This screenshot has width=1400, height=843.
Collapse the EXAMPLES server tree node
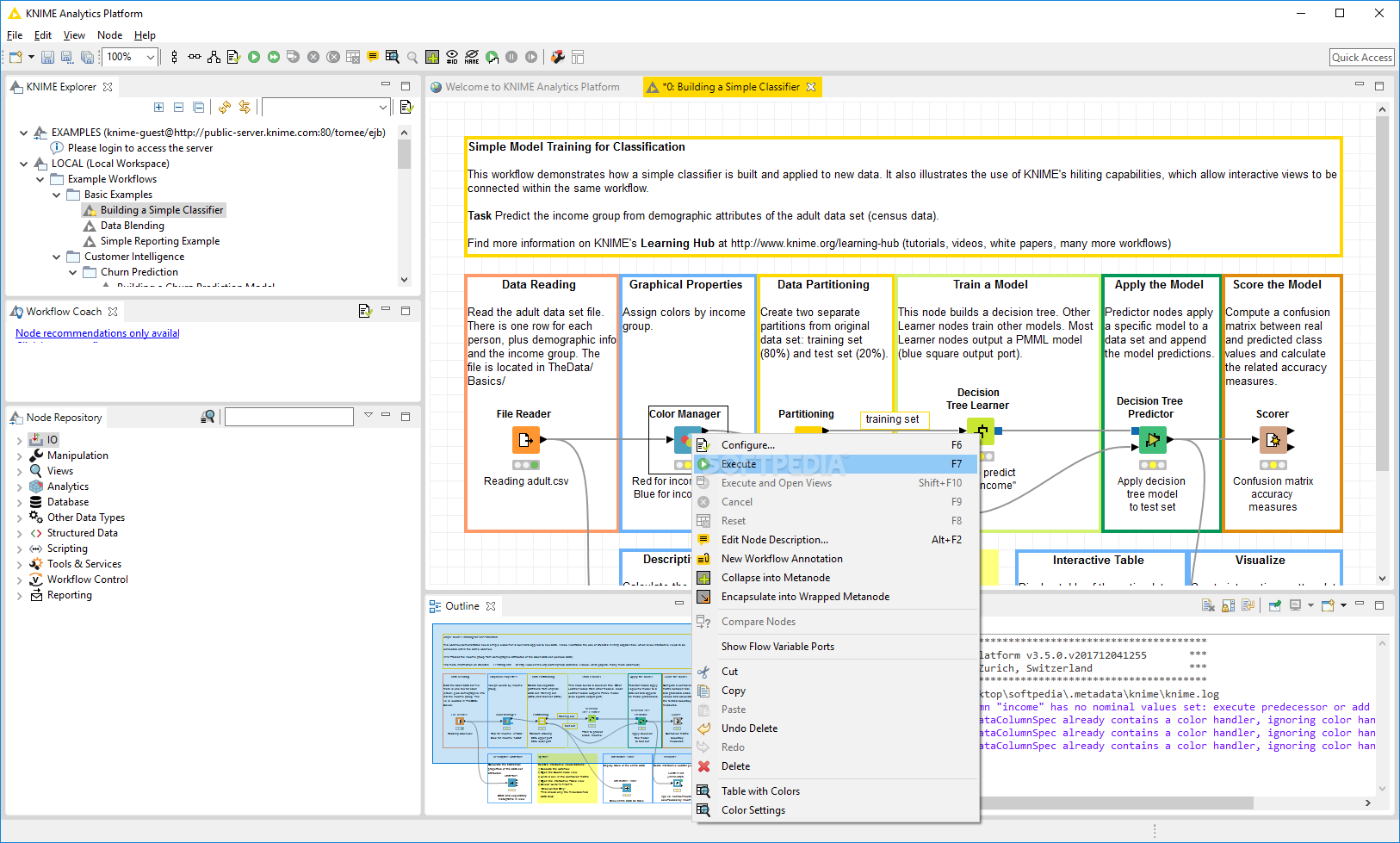(x=23, y=133)
